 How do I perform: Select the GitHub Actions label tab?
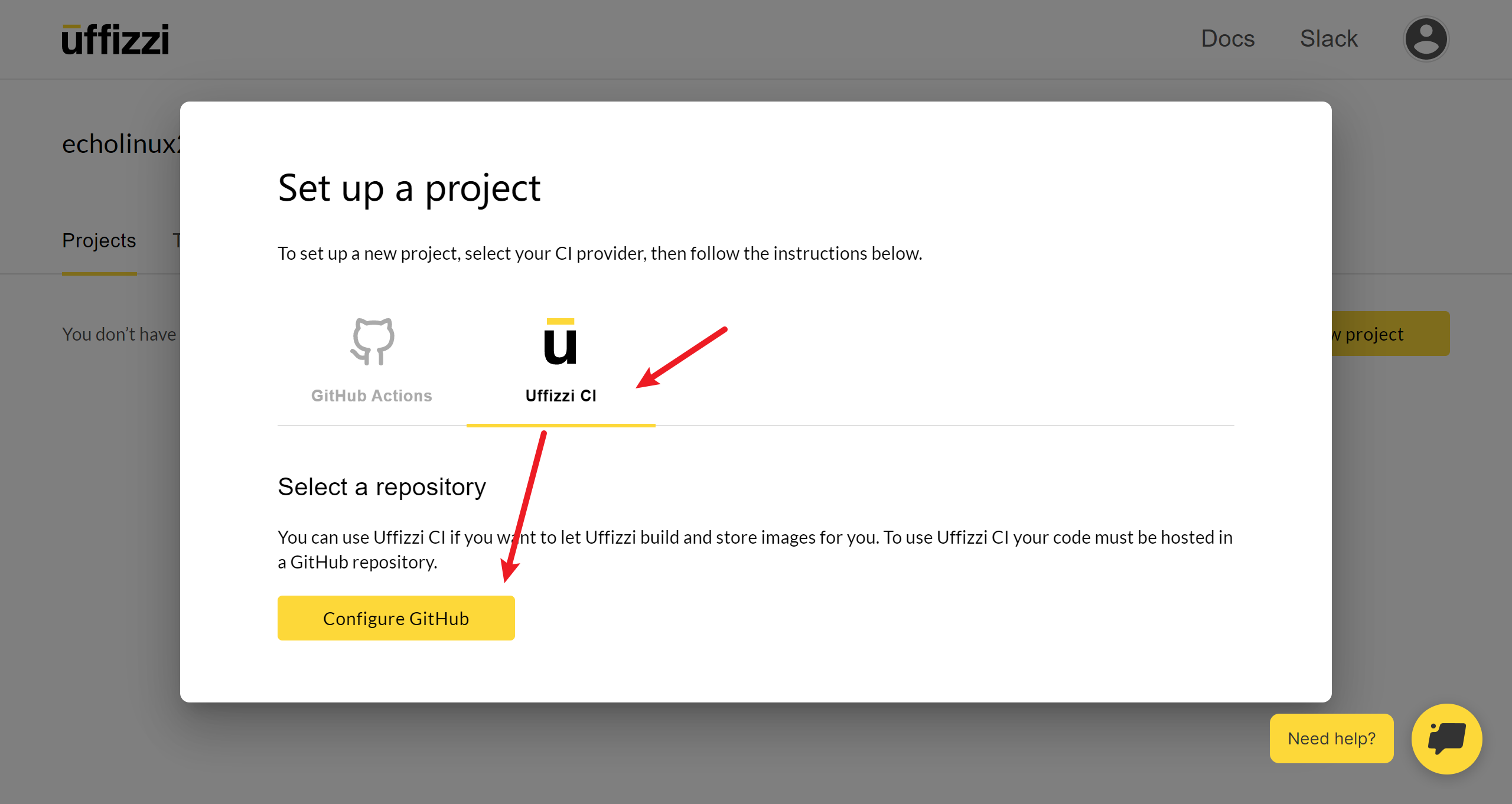372,396
